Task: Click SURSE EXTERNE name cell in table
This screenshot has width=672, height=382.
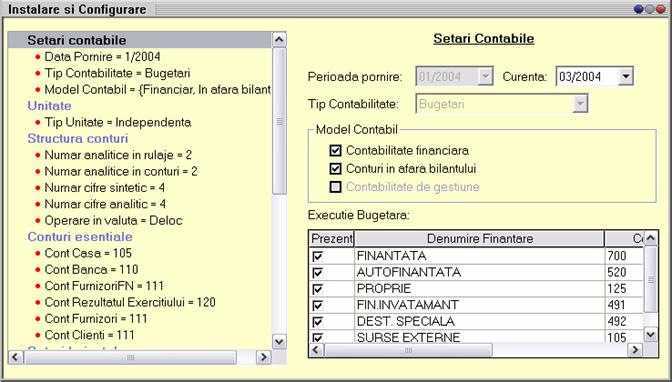Action: 480,337
